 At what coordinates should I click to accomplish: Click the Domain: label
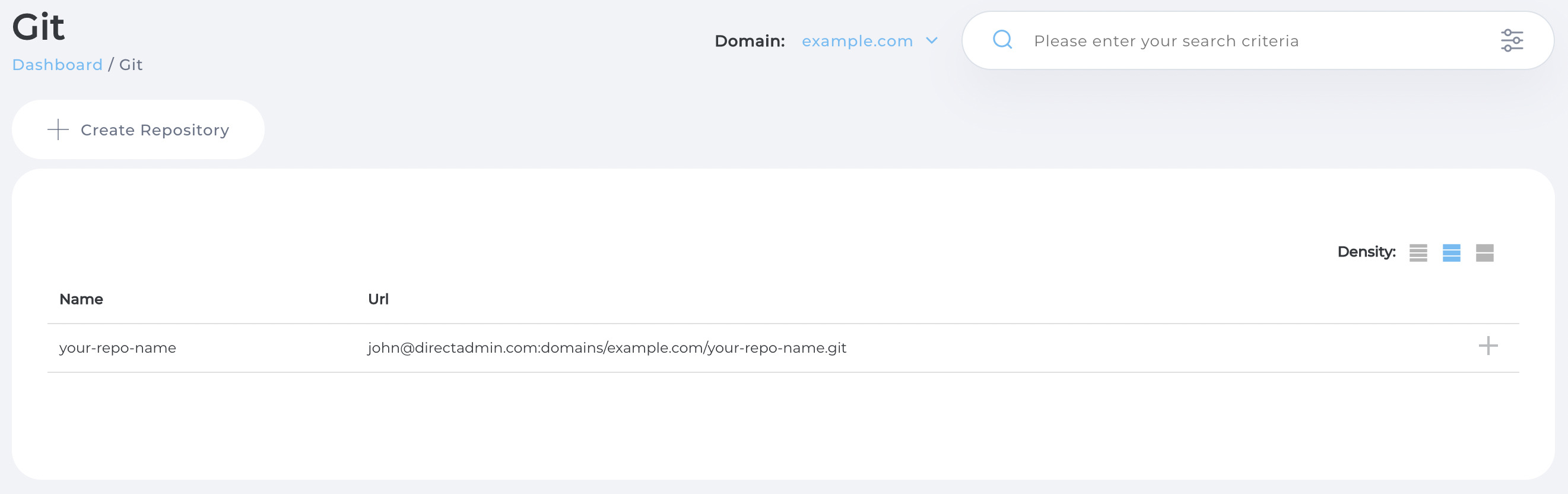(x=750, y=42)
